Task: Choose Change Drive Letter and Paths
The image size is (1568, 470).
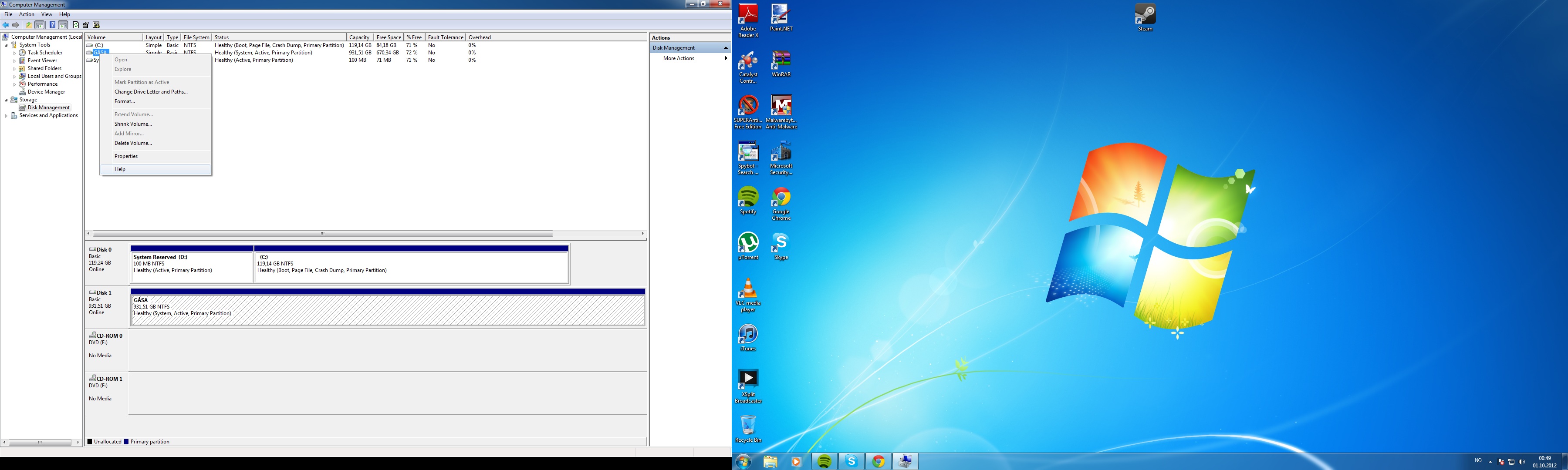Action: pyautogui.click(x=155, y=92)
